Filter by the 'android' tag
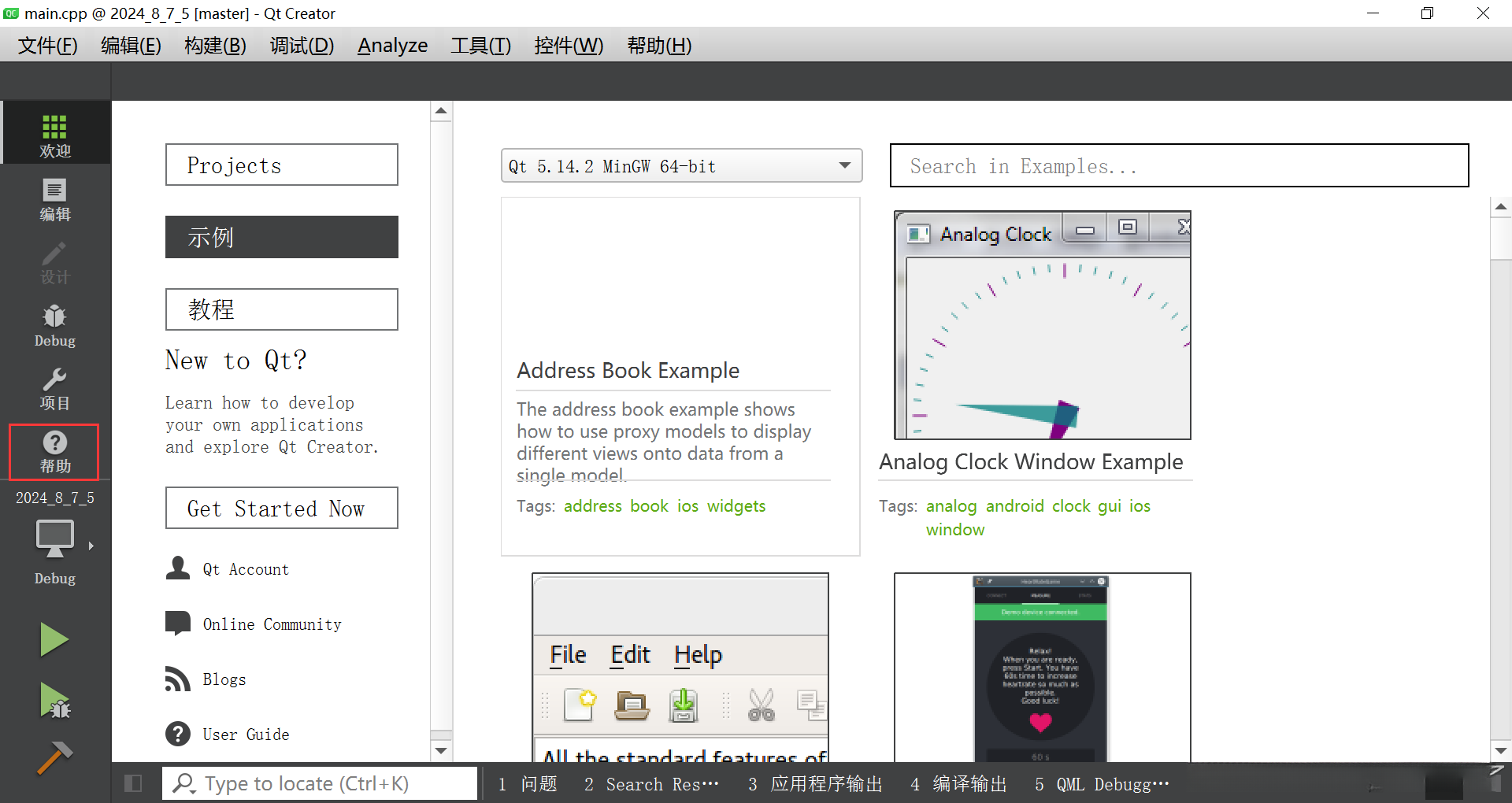This screenshot has width=1512, height=803. 1015,506
